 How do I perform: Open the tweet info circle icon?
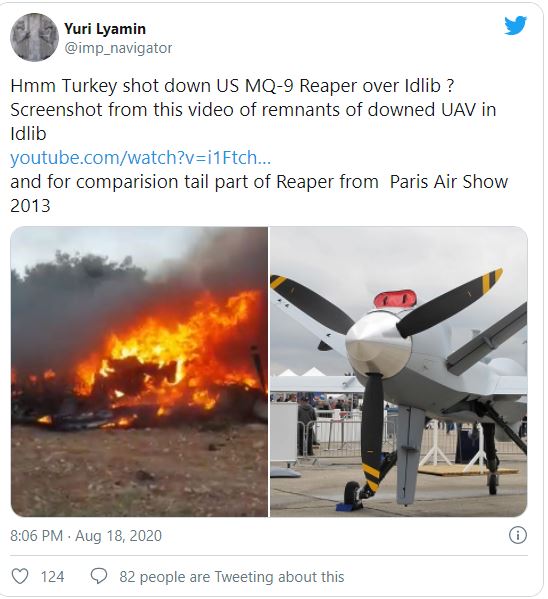tap(518, 535)
